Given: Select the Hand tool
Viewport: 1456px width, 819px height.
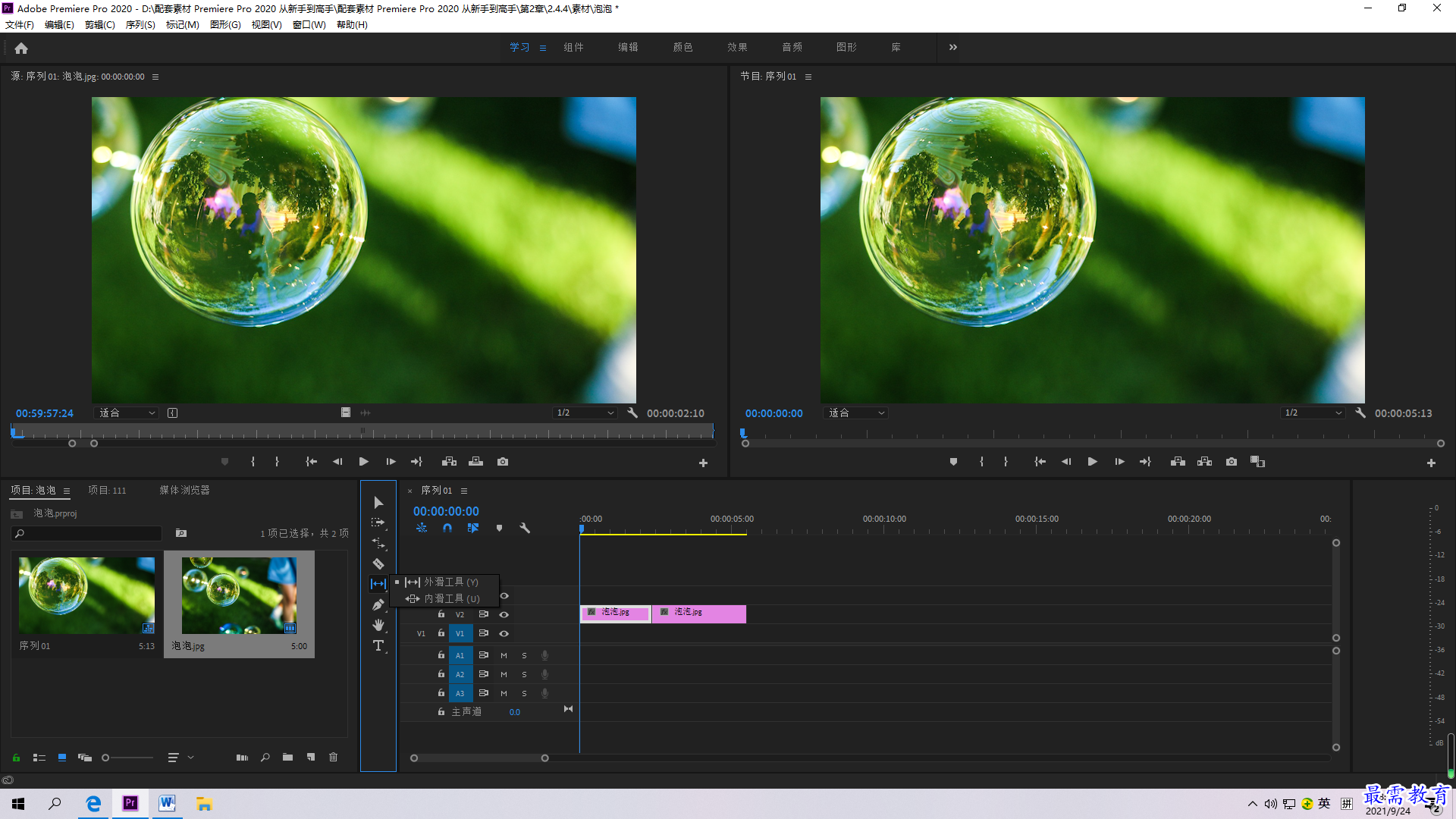Looking at the screenshot, I should [378, 626].
